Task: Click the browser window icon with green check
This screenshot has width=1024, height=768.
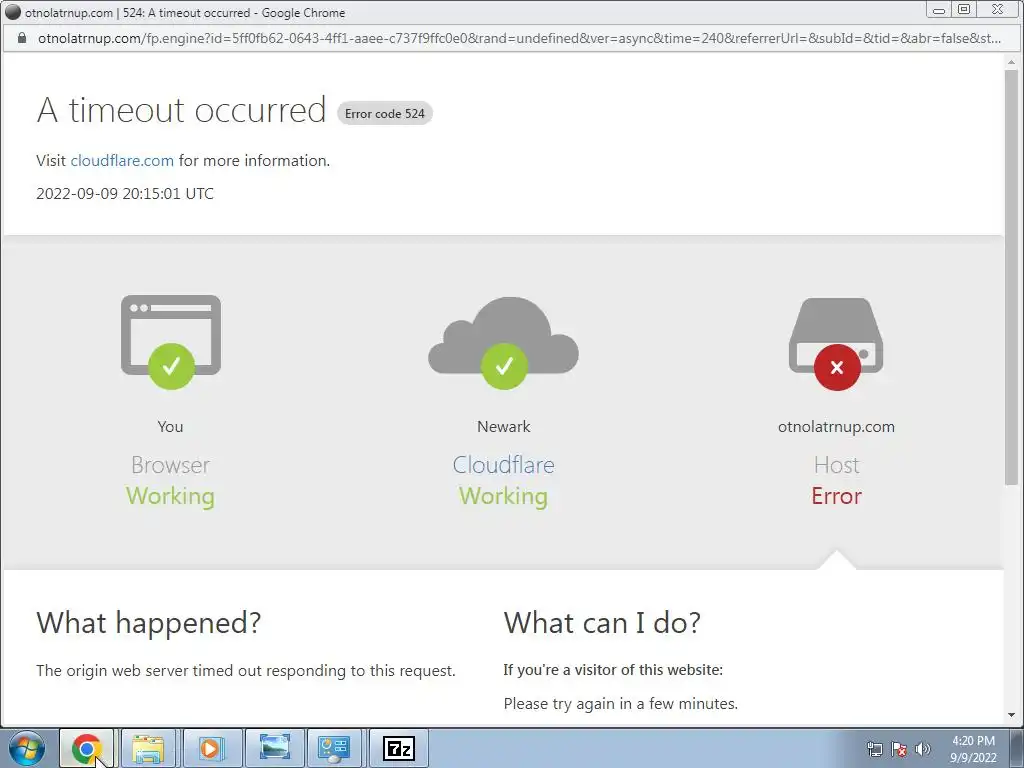Action: point(170,342)
